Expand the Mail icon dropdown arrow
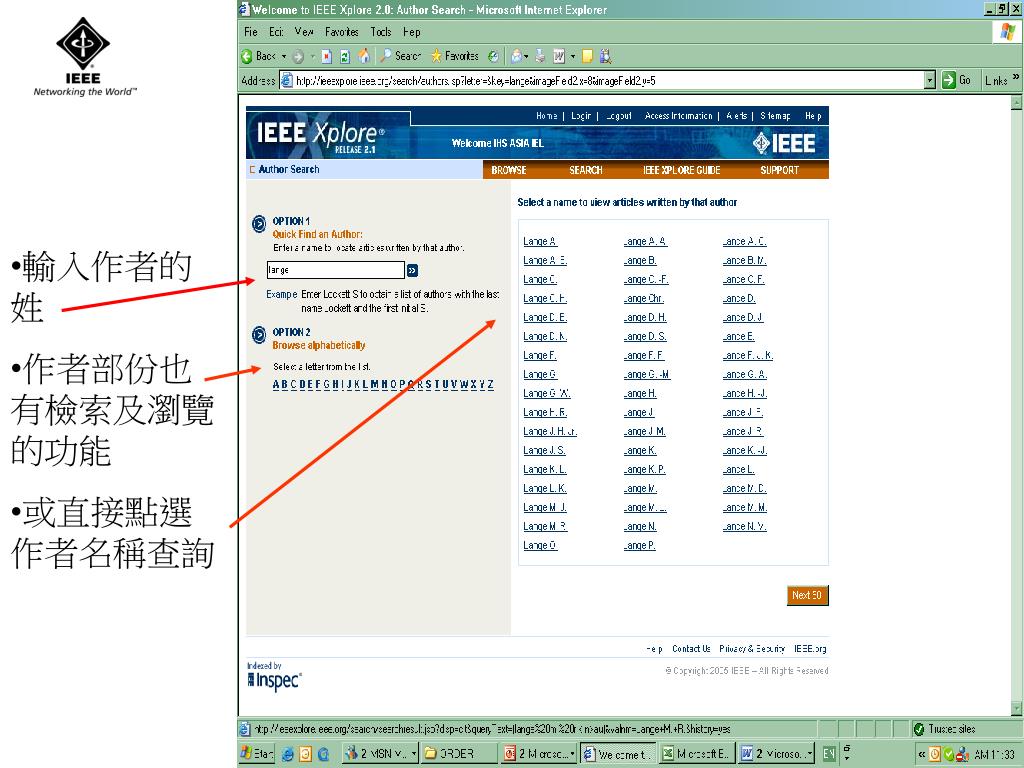Viewport: 1024px width, 768px height. click(526, 57)
